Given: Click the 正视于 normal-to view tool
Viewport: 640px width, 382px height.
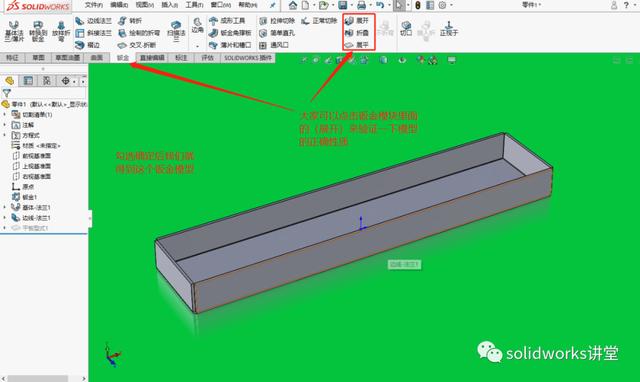Looking at the screenshot, I should tap(449, 29).
